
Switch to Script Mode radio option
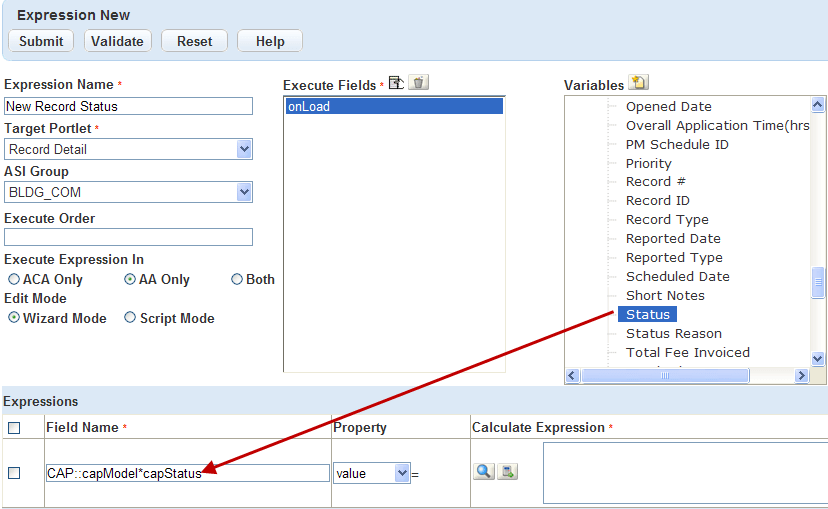[130, 318]
